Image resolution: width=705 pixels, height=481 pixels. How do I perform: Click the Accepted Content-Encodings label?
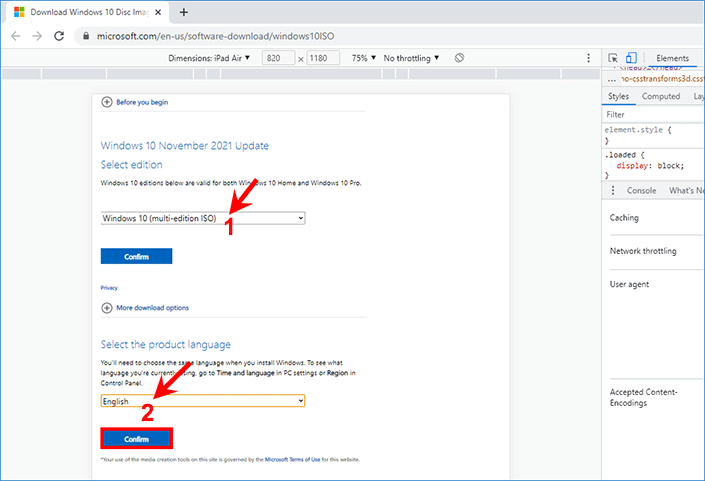click(x=643, y=397)
